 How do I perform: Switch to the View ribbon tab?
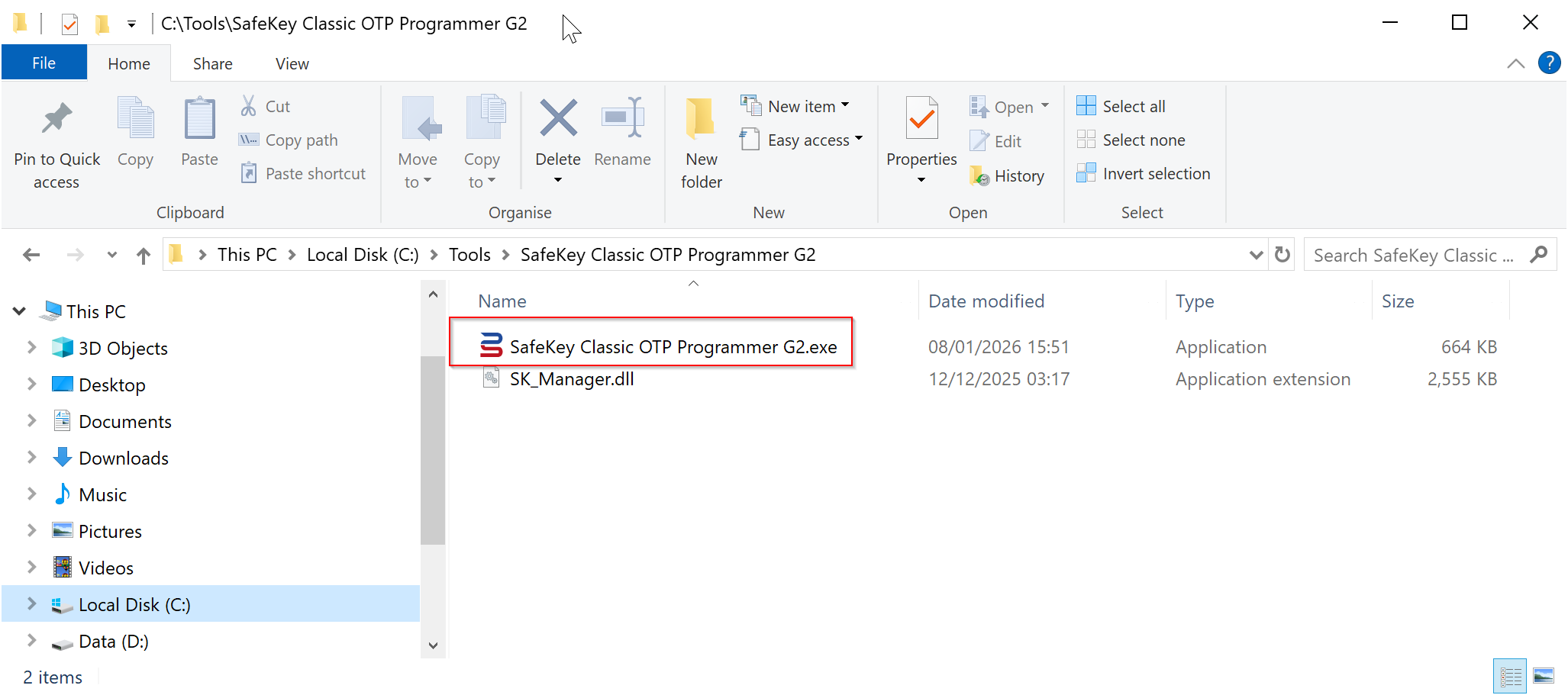click(x=292, y=64)
